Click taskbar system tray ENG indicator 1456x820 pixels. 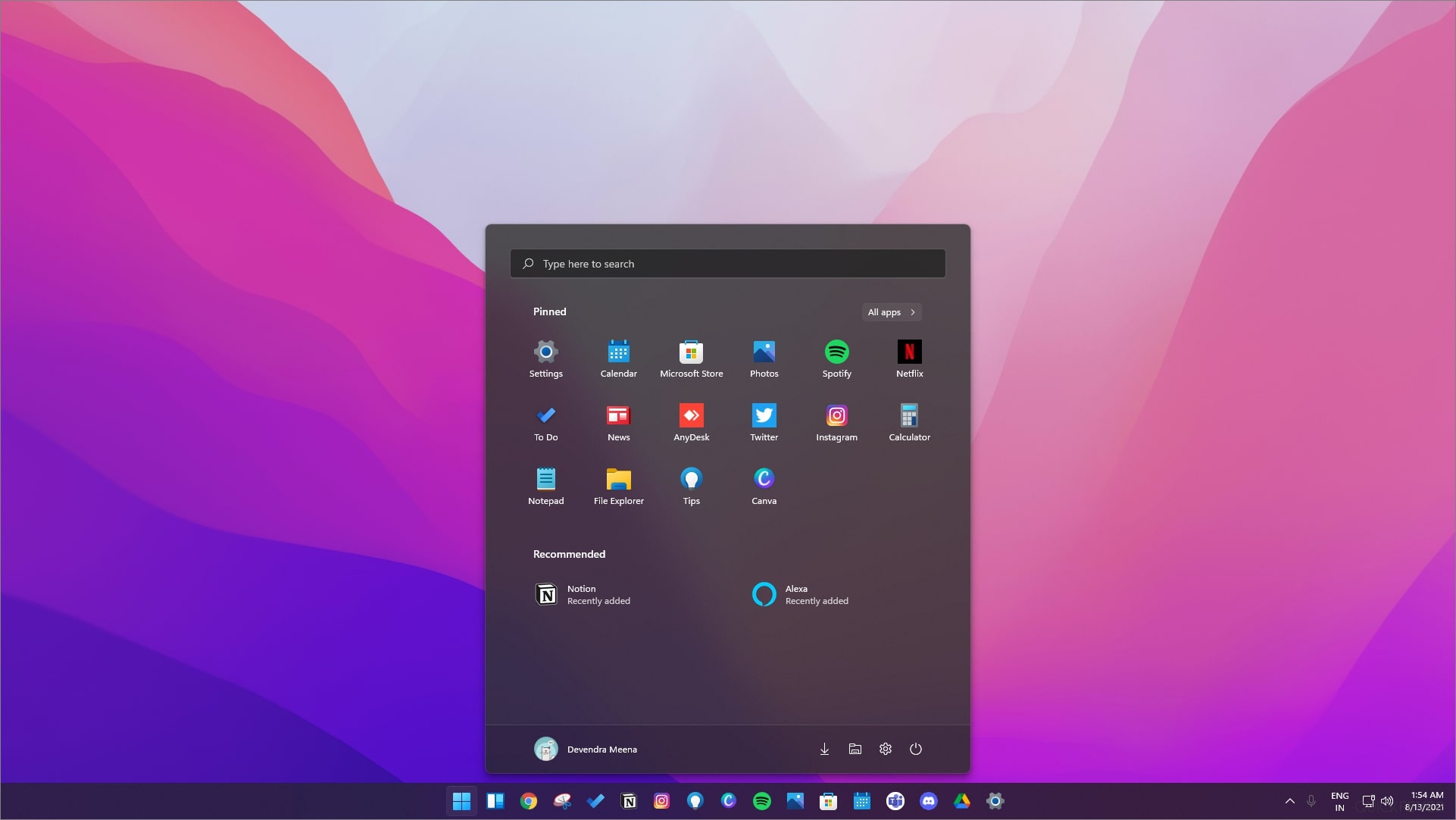pos(1339,800)
